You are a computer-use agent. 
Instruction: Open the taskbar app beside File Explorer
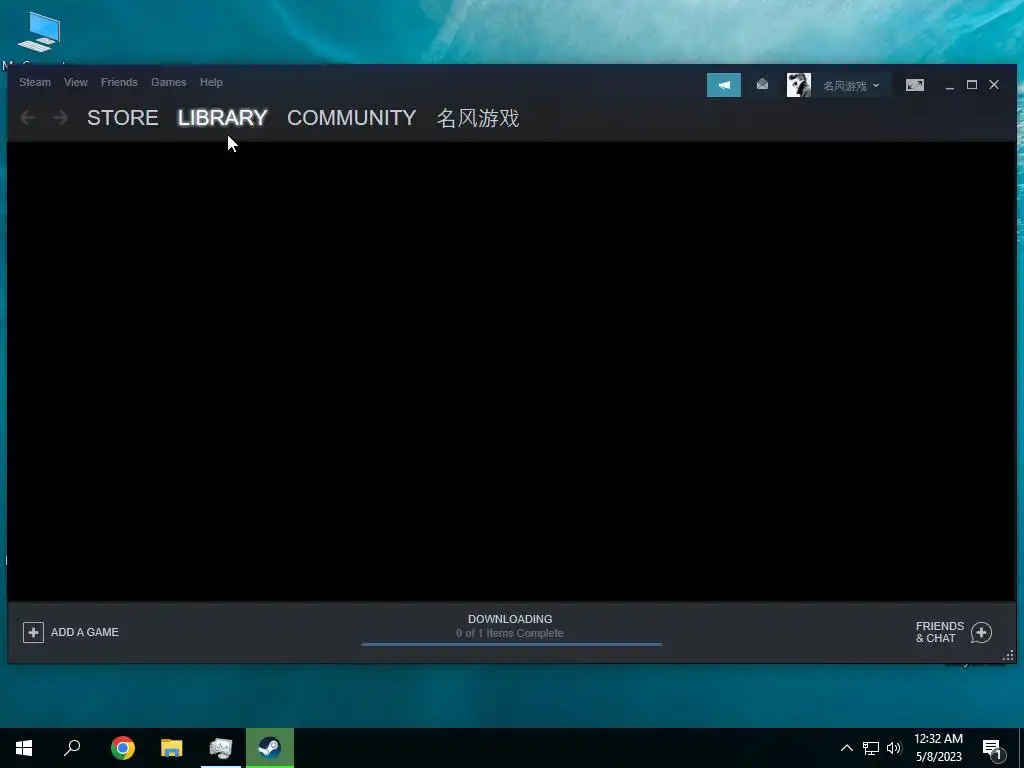[x=221, y=748]
